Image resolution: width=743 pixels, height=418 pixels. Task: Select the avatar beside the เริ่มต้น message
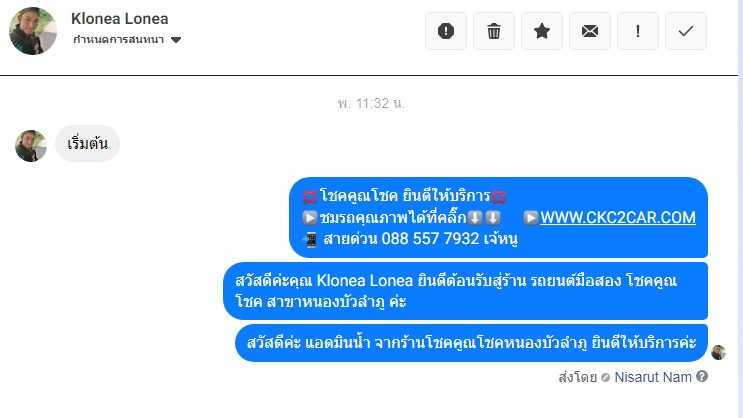(31, 146)
